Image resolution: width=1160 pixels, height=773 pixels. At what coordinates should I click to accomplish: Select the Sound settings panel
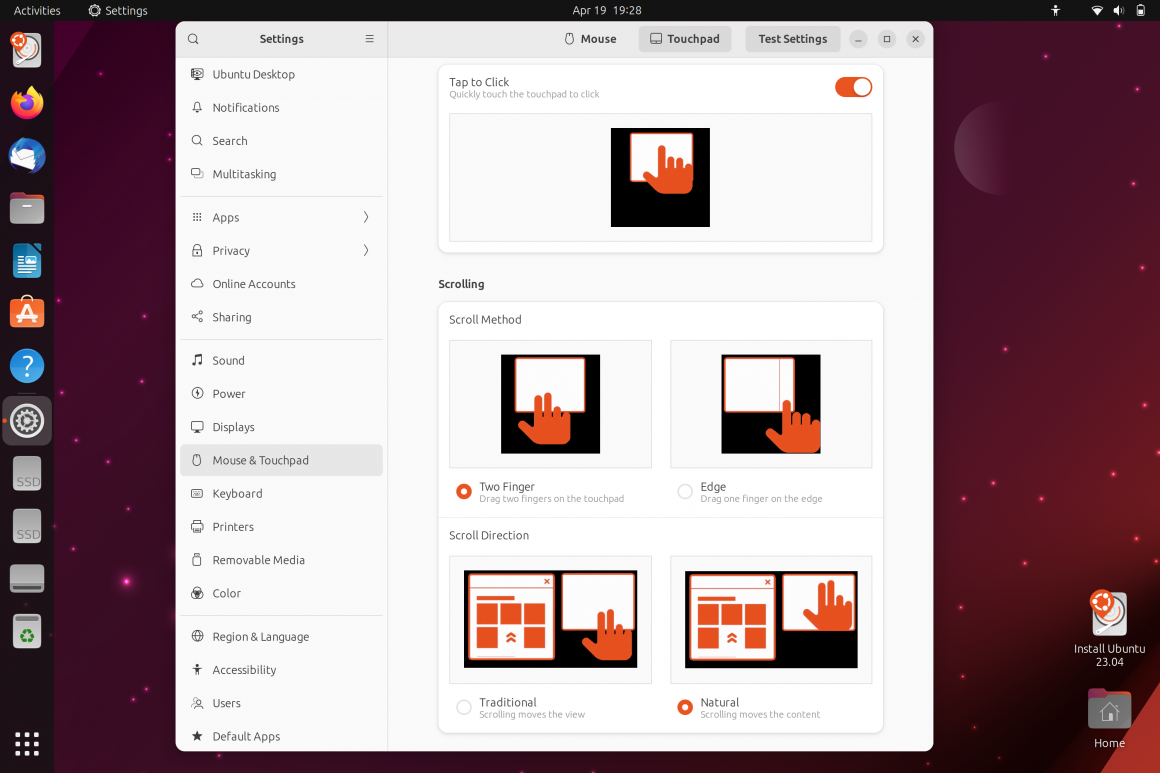pyautogui.click(x=228, y=360)
